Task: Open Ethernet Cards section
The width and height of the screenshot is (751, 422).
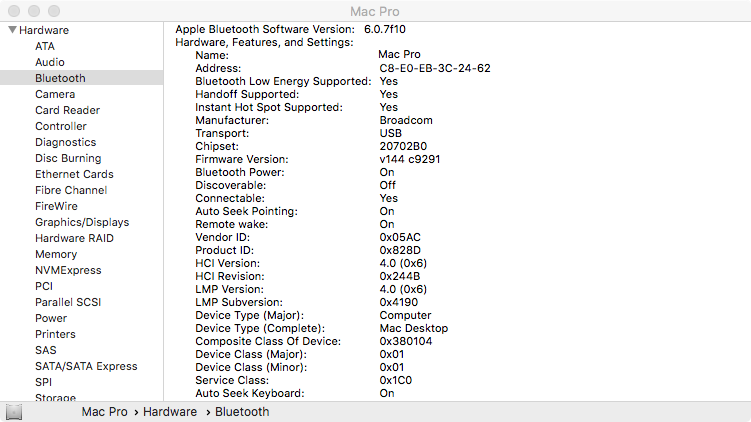Action: (74, 174)
